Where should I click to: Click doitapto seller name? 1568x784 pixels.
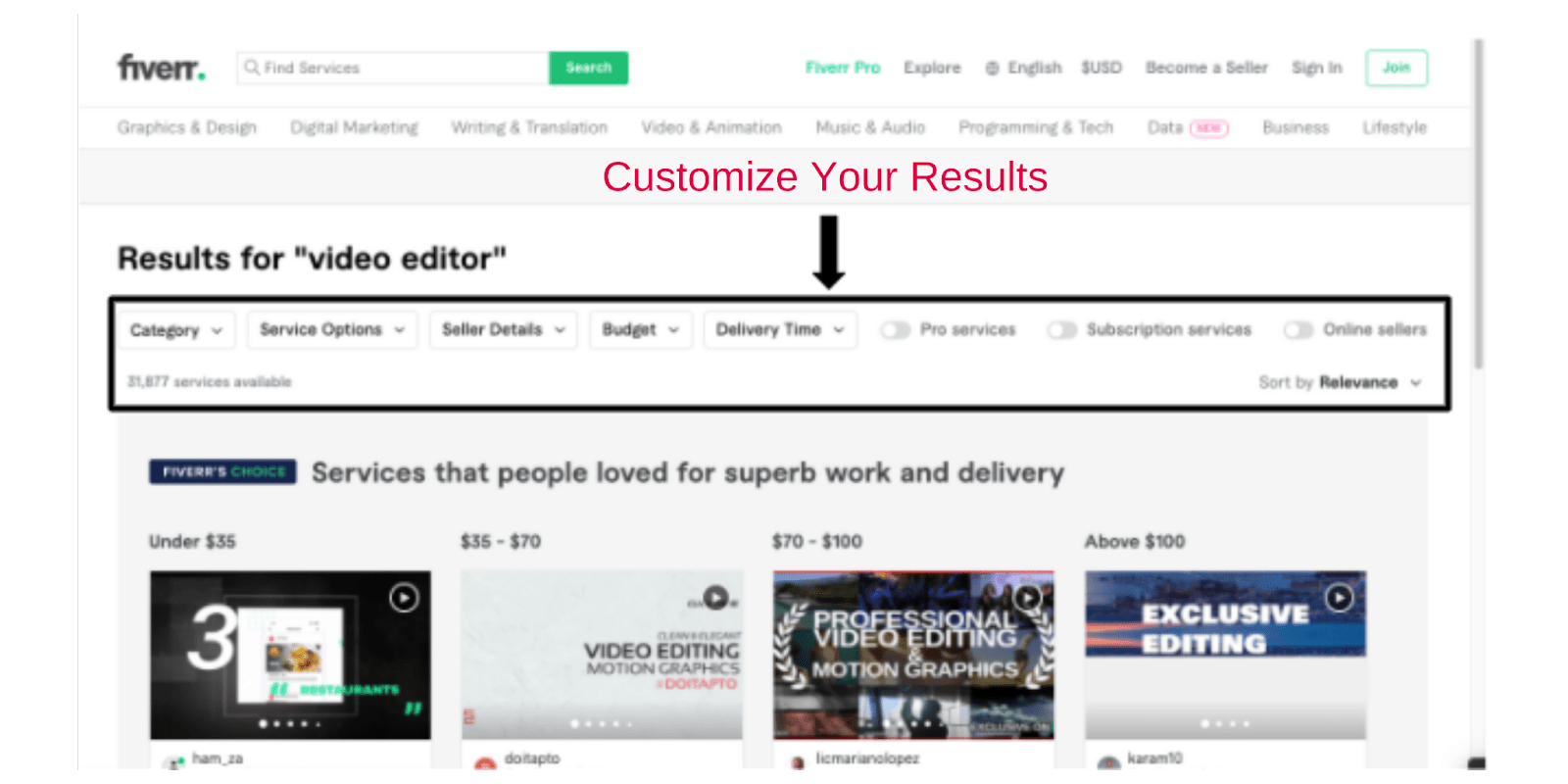532,759
